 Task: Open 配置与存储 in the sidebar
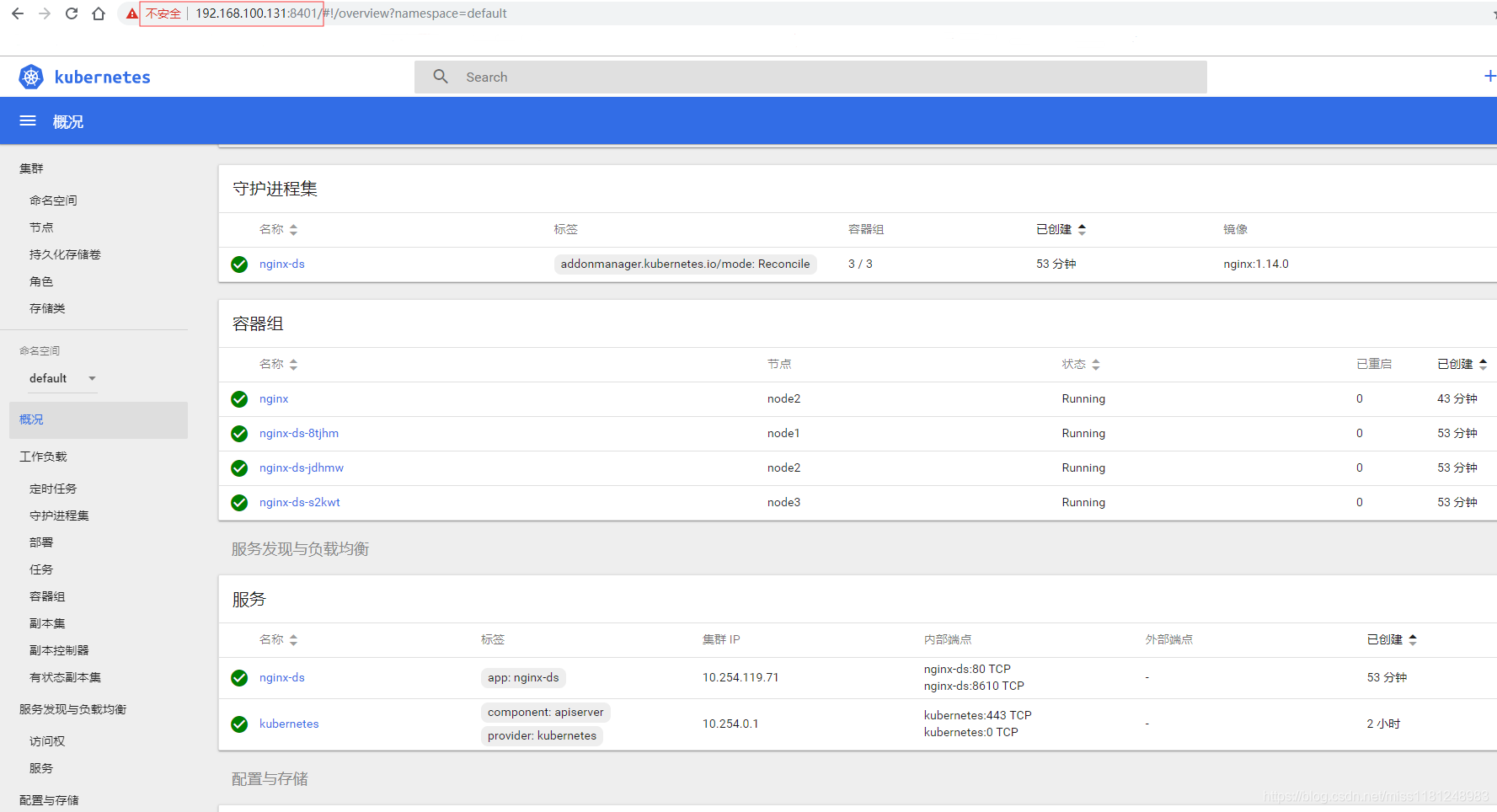49,800
